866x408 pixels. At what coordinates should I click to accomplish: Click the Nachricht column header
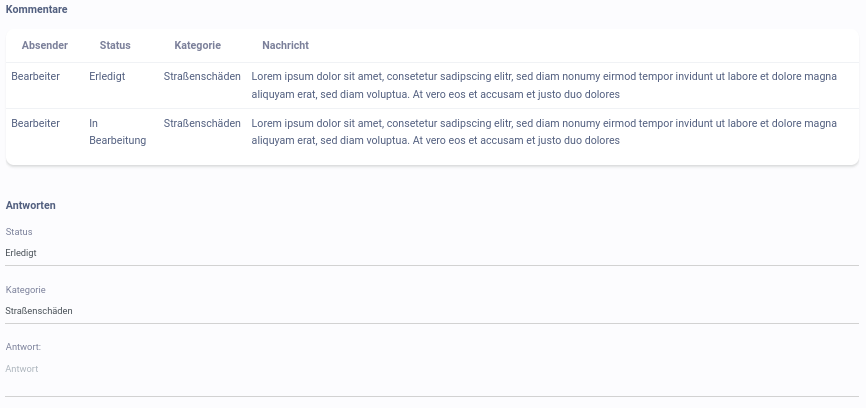tap(285, 46)
